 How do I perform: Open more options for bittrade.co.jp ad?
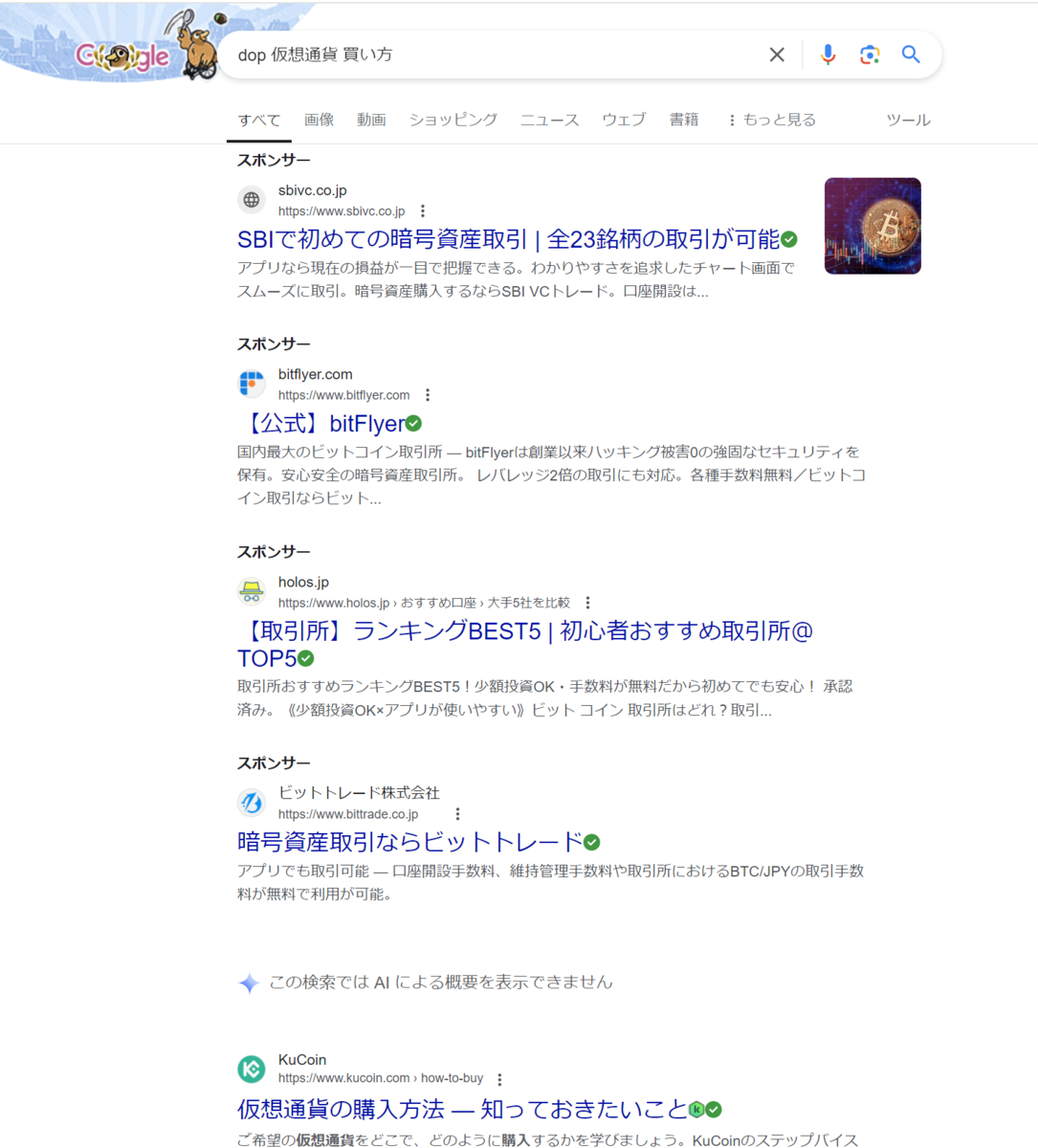[x=457, y=814]
